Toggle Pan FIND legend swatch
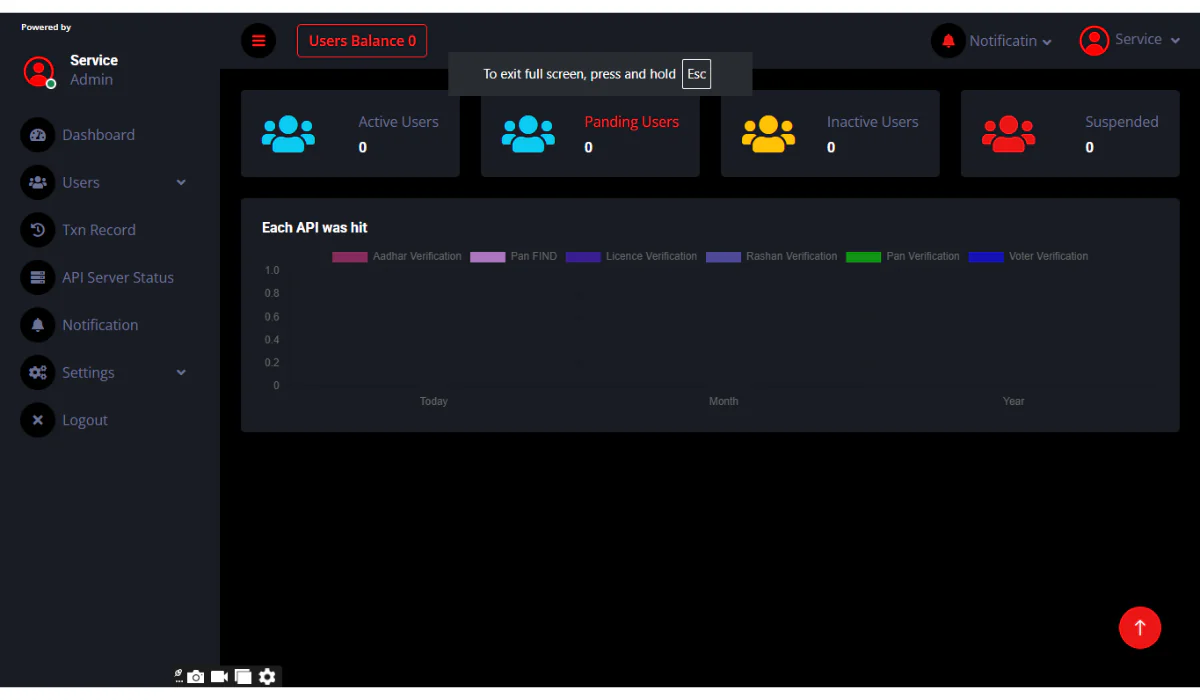The image size is (1200, 700). (x=488, y=257)
